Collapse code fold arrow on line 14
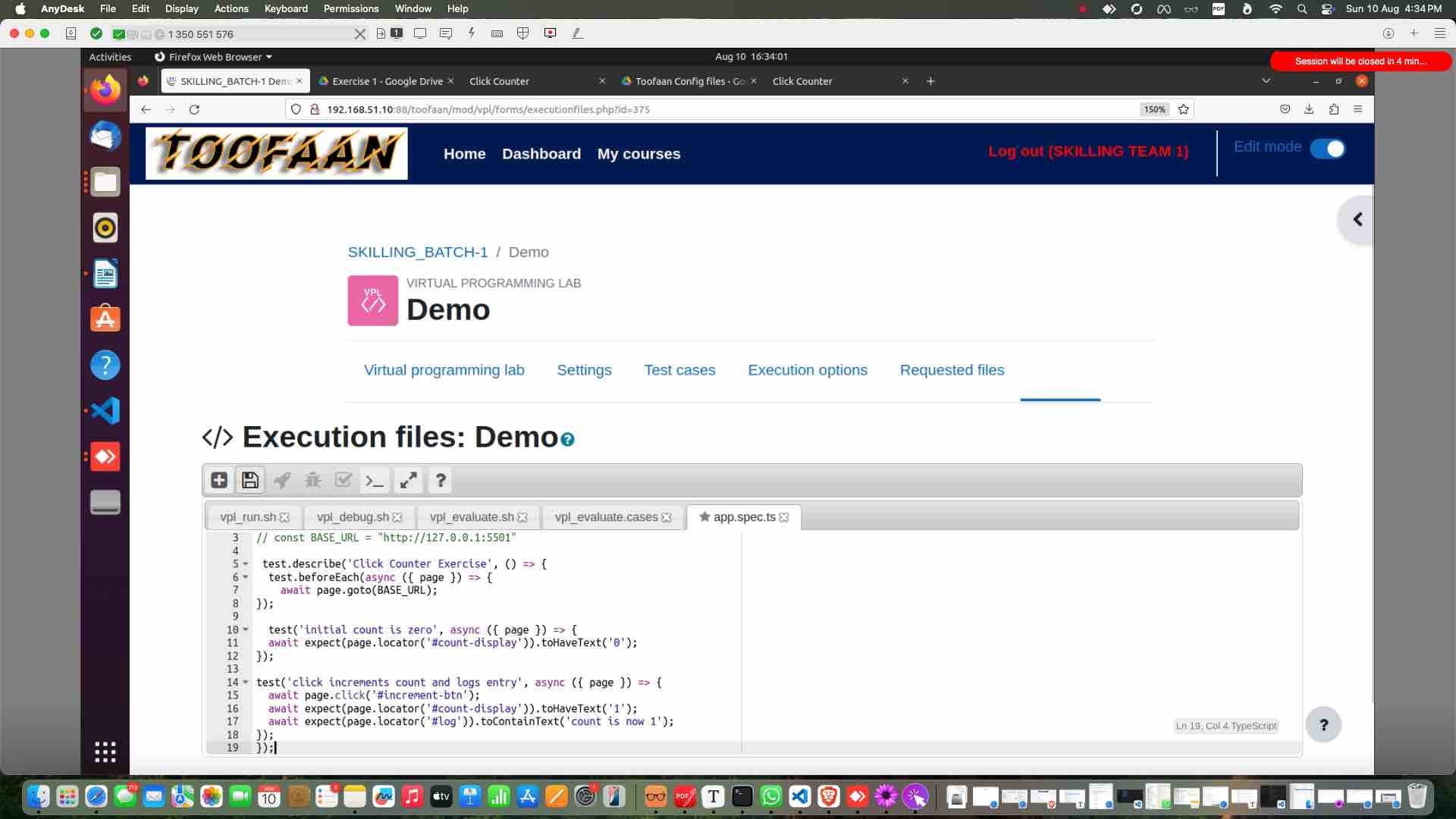This screenshot has height=819, width=1456. point(246,682)
